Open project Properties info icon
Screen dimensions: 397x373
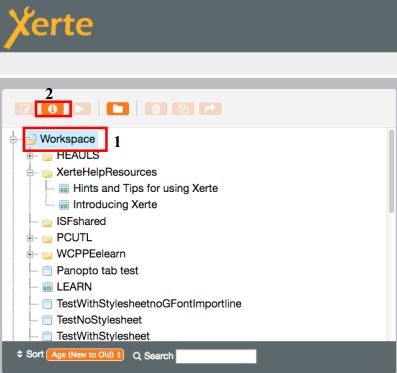pos(53,109)
